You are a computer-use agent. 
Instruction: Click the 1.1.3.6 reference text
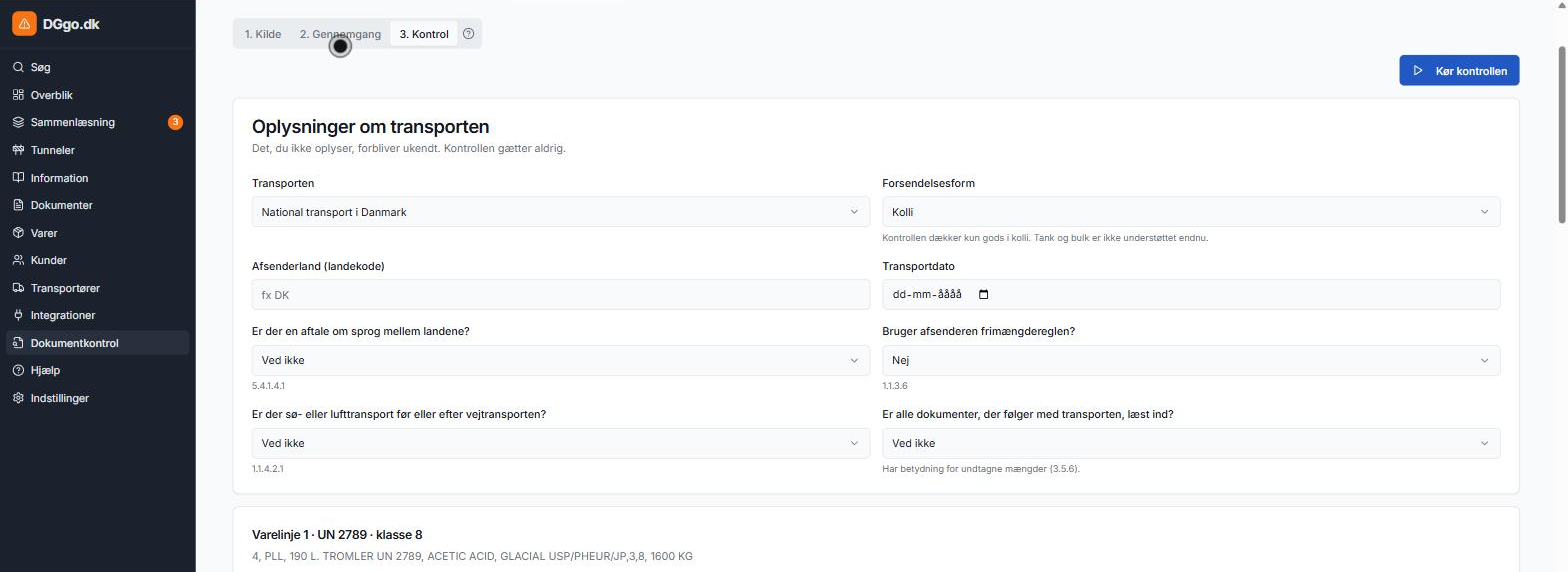895,385
